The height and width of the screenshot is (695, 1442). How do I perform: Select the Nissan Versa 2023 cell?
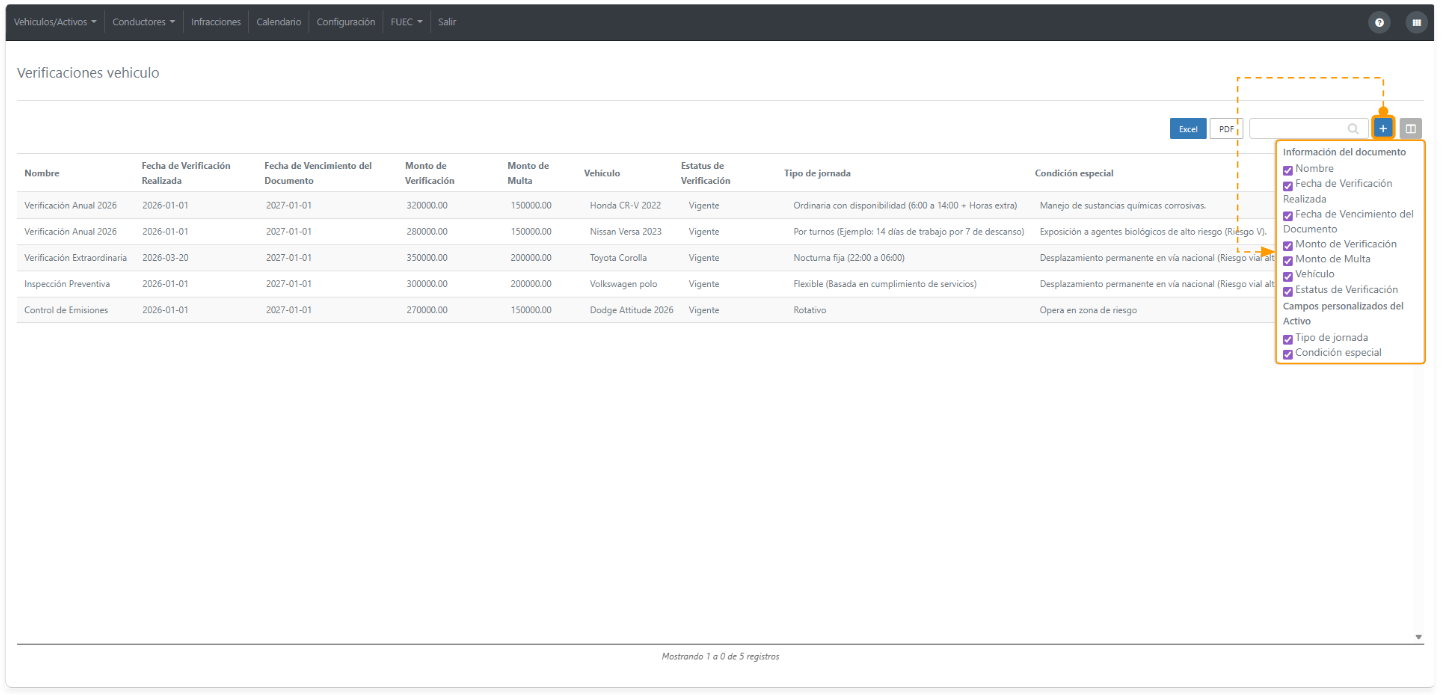(626, 232)
